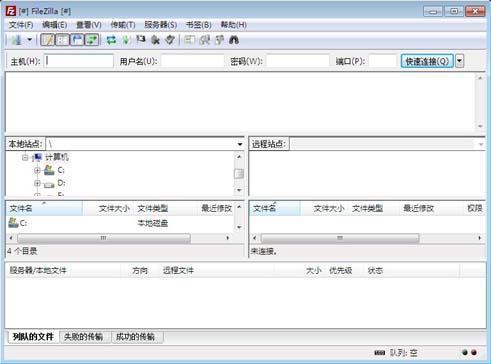Focus the 密码(W) password field
The image size is (491, 364).
pyautogui.click(x=298, y=61)
